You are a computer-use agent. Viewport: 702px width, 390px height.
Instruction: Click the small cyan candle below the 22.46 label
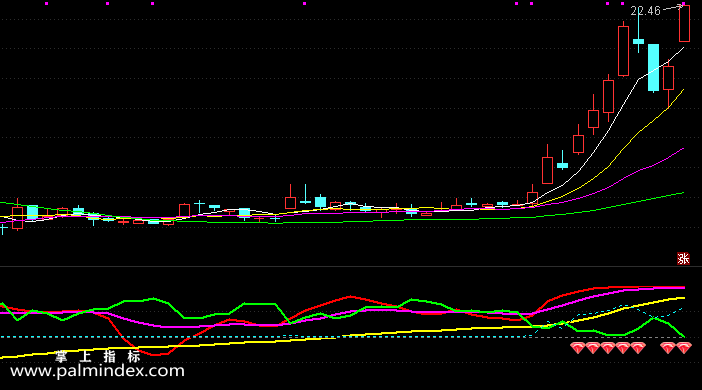pos(638,42)
